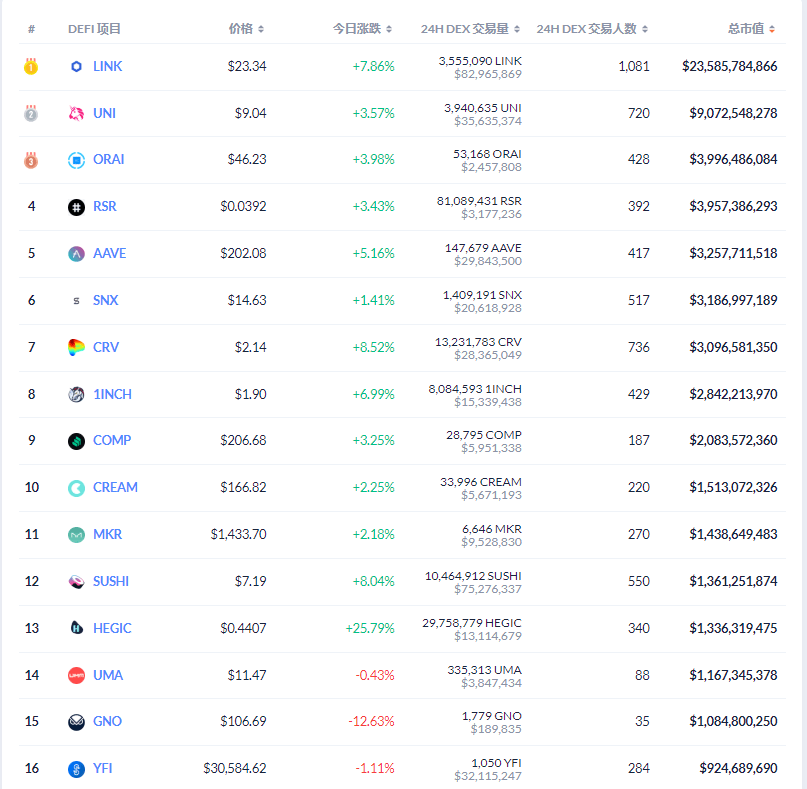
Task: Click COMP trader count 187
Action: (x=639, y=441)
